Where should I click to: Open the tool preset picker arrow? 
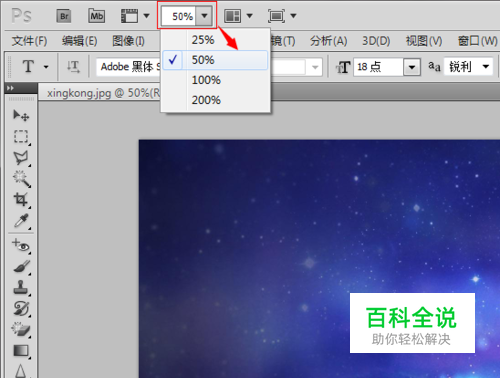(46, 67)
